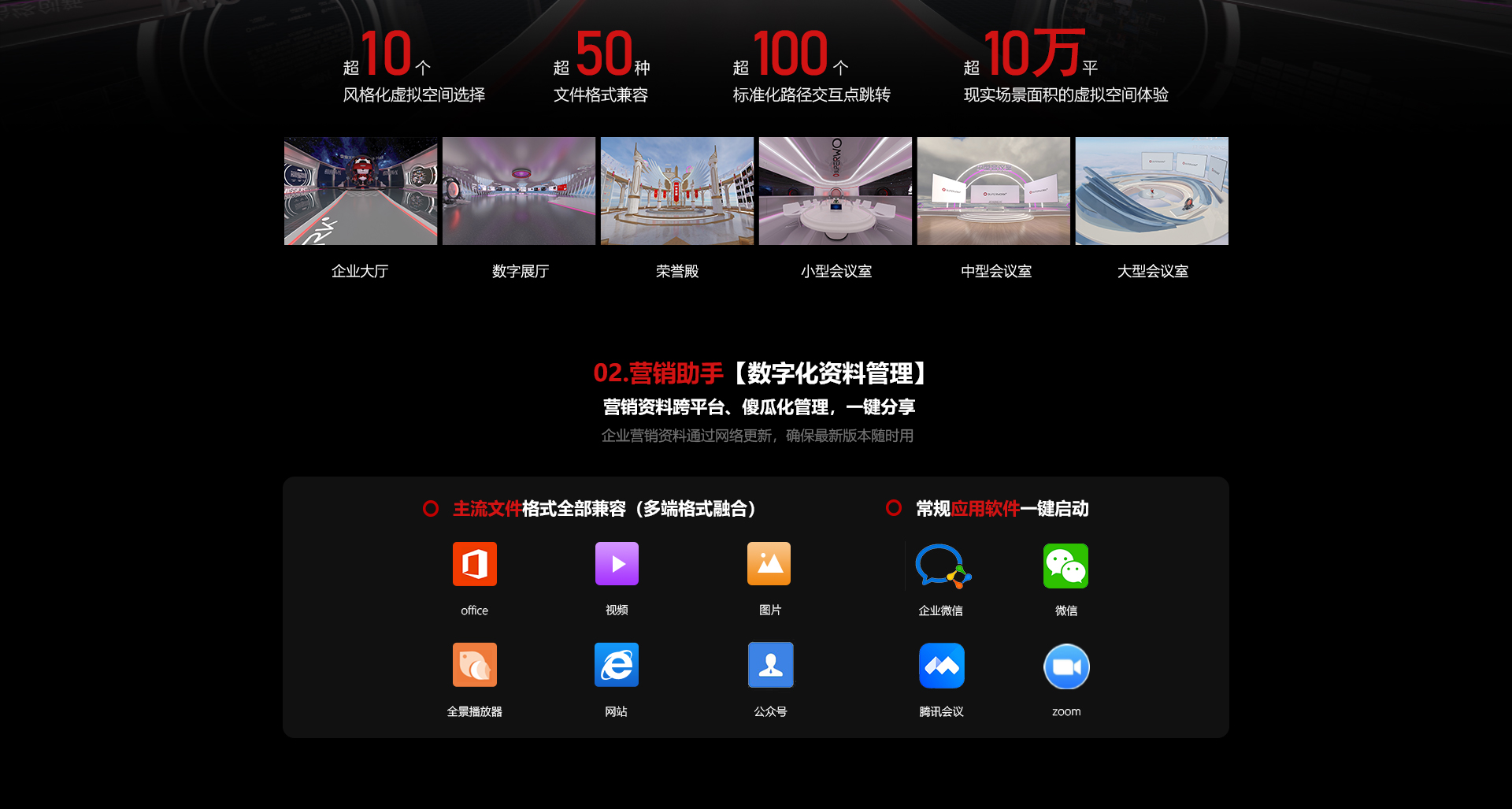Viewport: 1512px width, 809px height.
Task: Click the 企业微信 label text
Action: tap(940, 610)
